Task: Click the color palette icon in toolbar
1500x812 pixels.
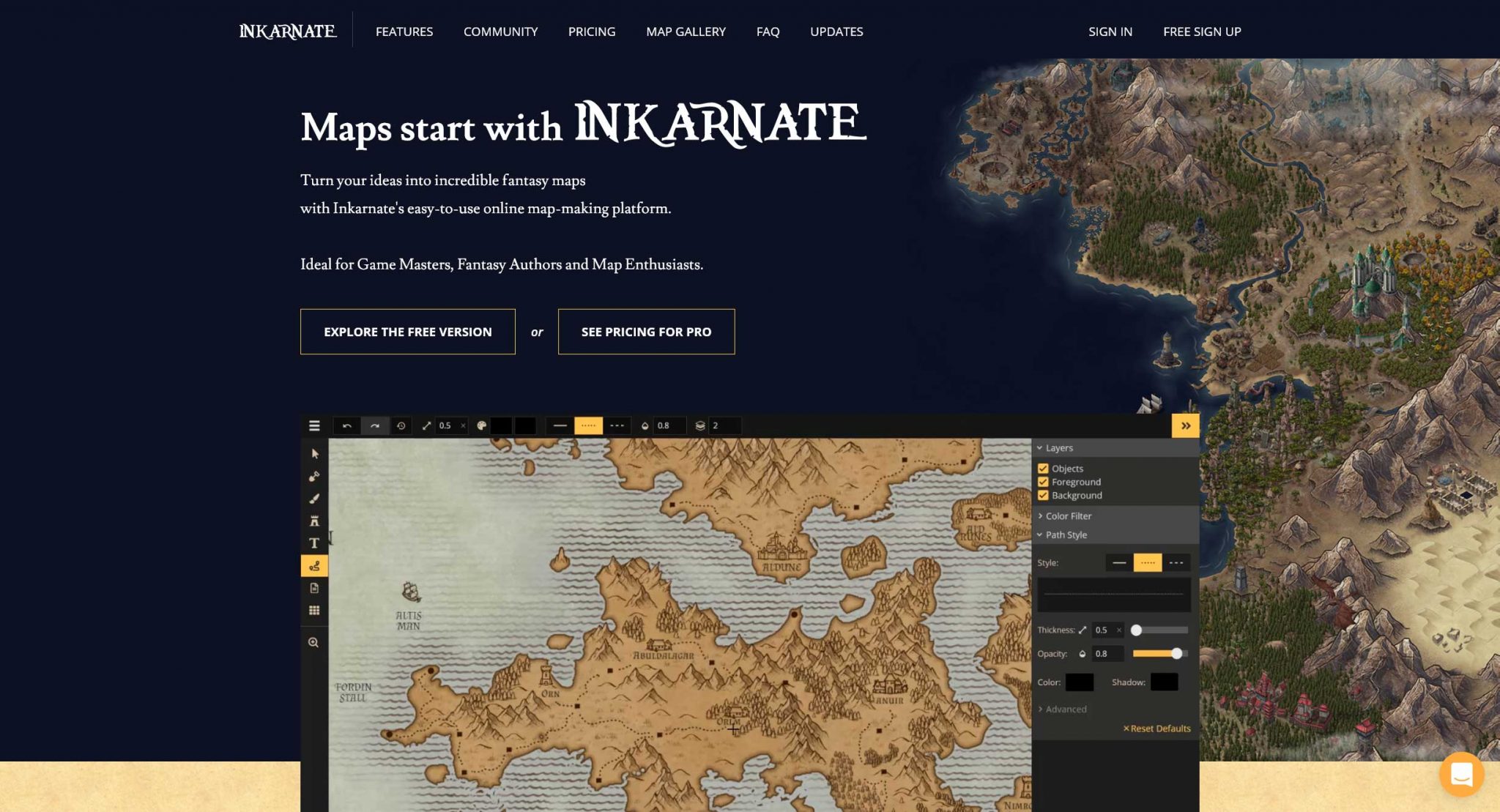Action: 481,425
